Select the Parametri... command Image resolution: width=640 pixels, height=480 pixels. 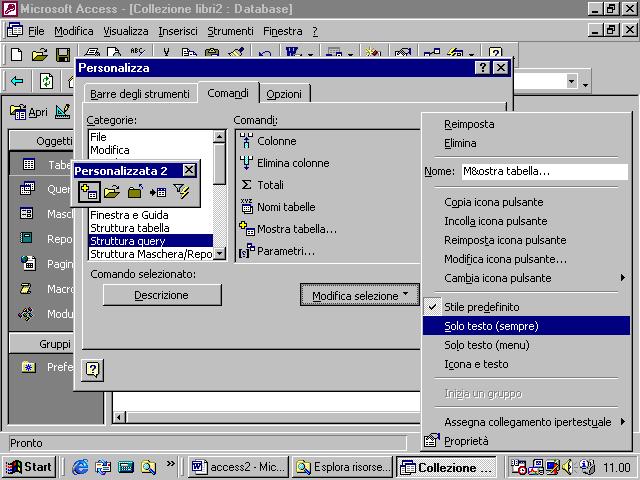coord(277,251)
